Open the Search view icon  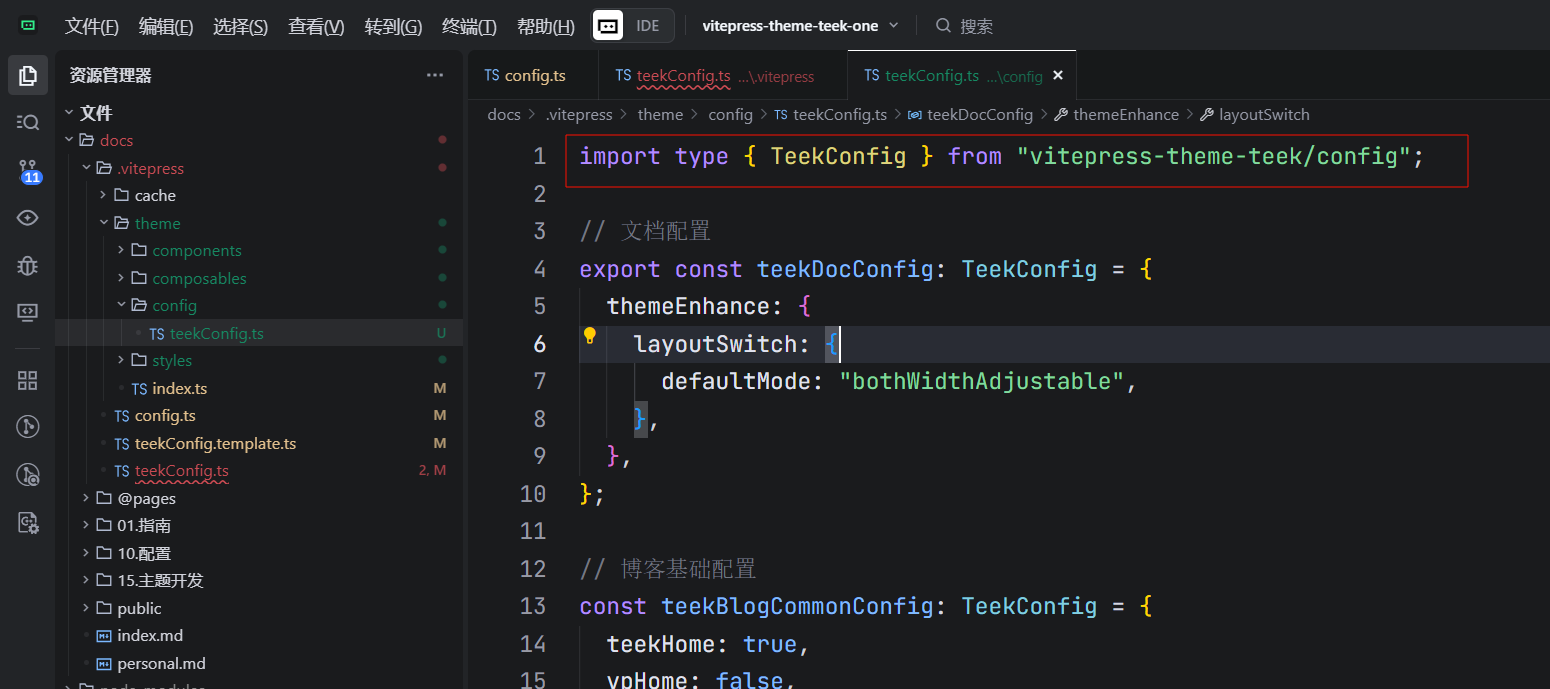click(x=28, y=122)
